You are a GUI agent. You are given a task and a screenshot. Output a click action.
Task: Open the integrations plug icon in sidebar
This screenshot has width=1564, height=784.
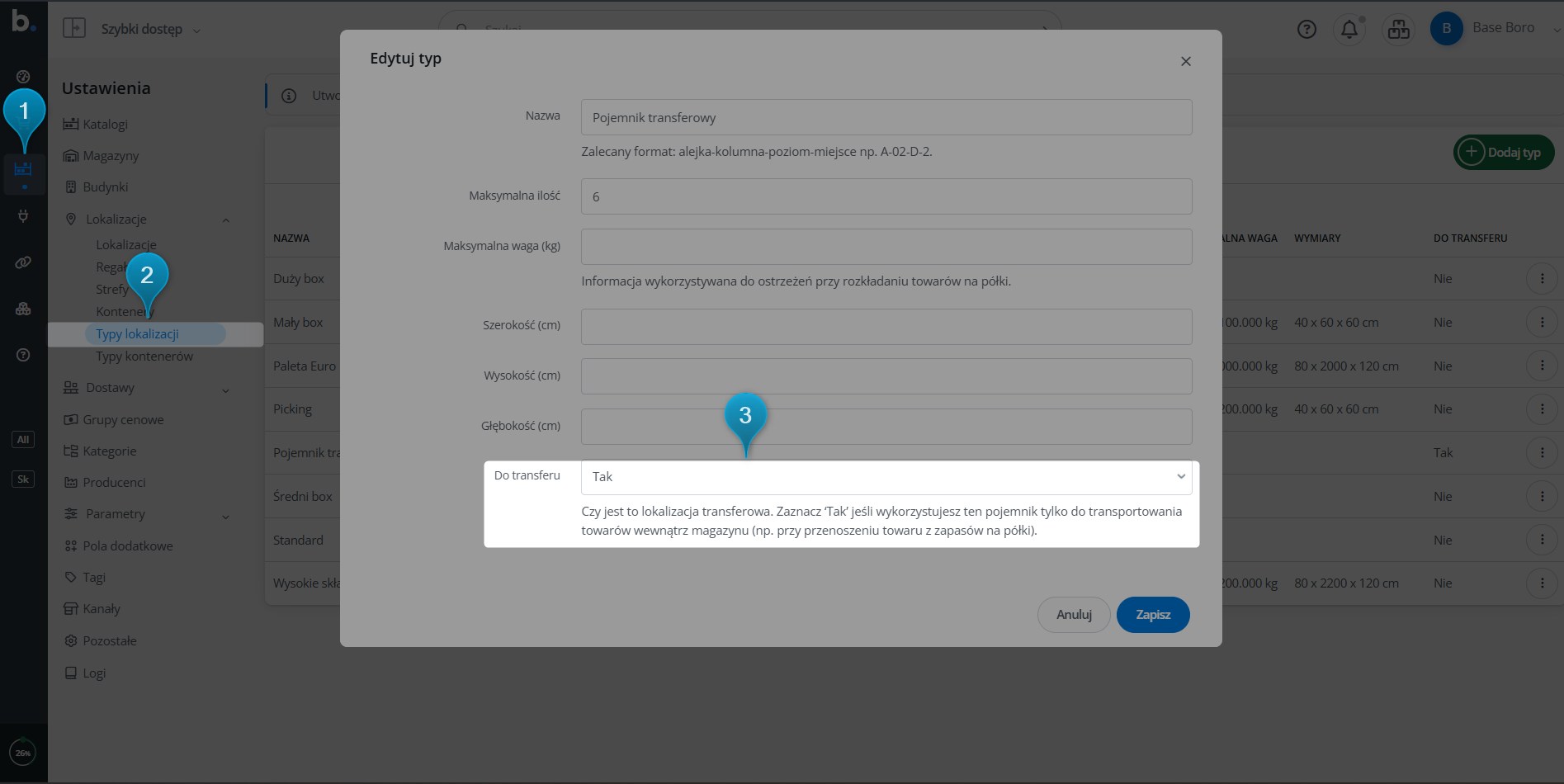23,216
